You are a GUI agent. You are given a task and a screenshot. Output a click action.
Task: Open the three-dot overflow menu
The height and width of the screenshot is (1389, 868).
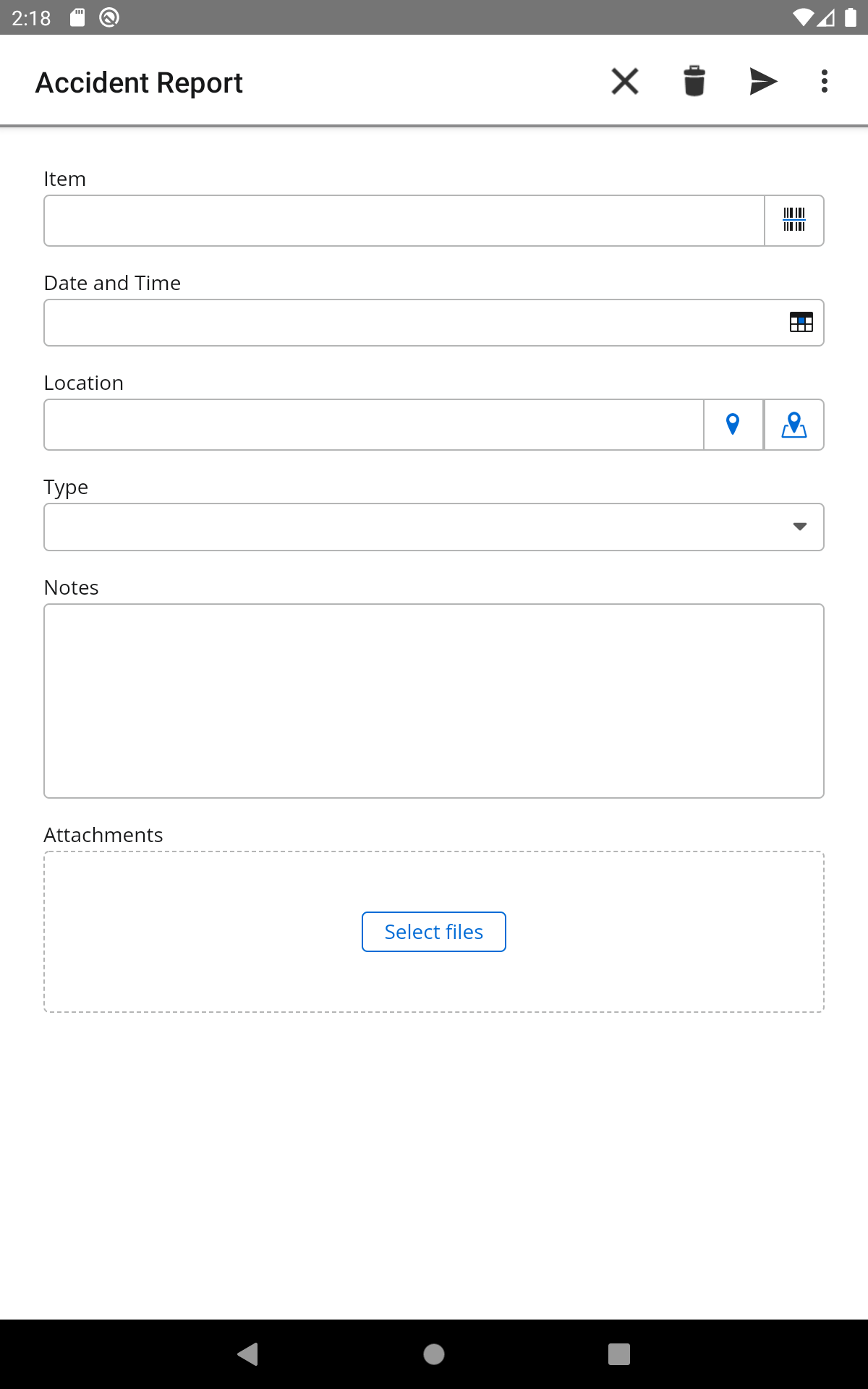click(x=825, y=81)
